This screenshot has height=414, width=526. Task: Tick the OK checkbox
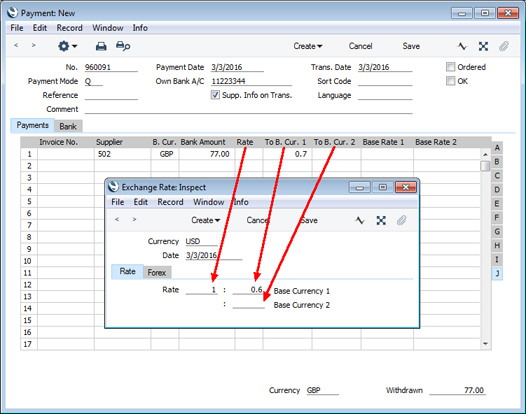coord(450,81)
